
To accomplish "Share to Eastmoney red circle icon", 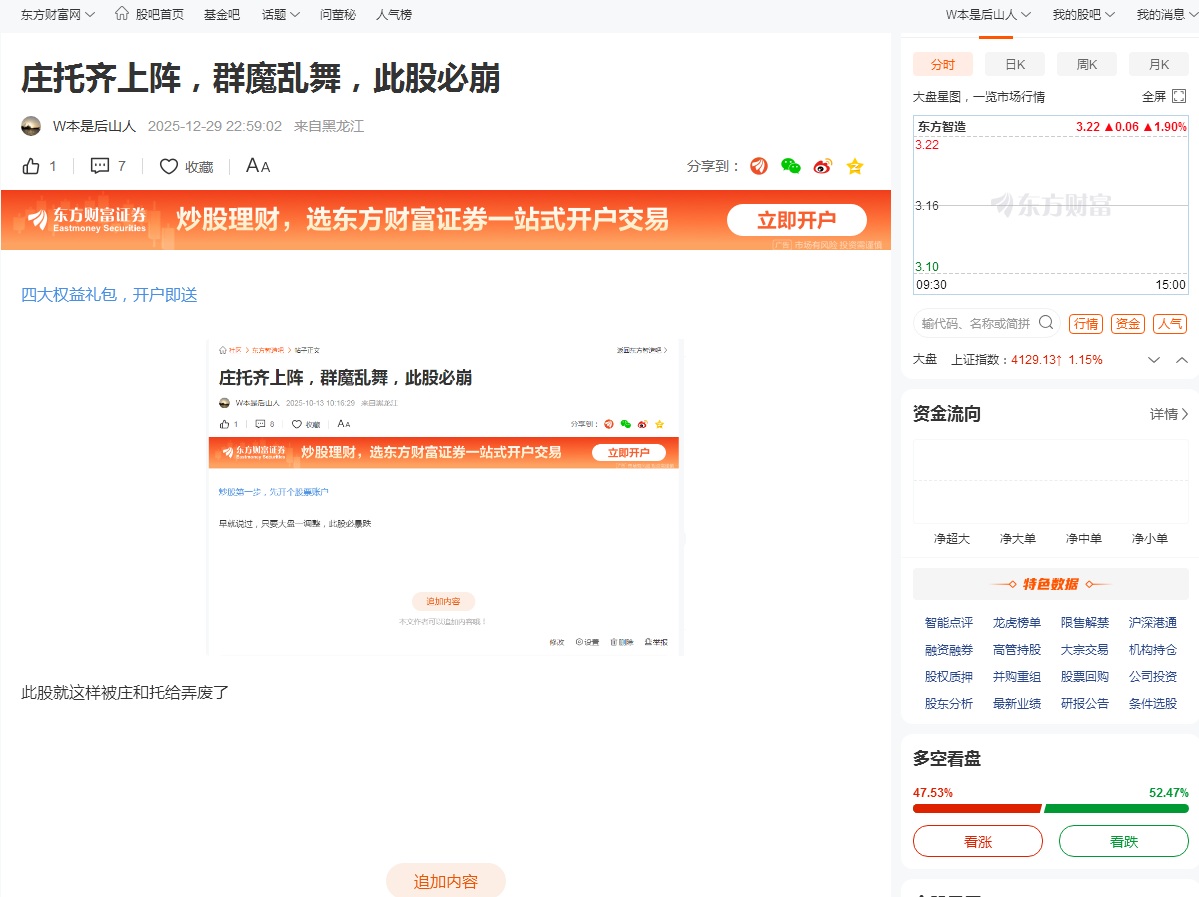I will (x=759, y=166).
